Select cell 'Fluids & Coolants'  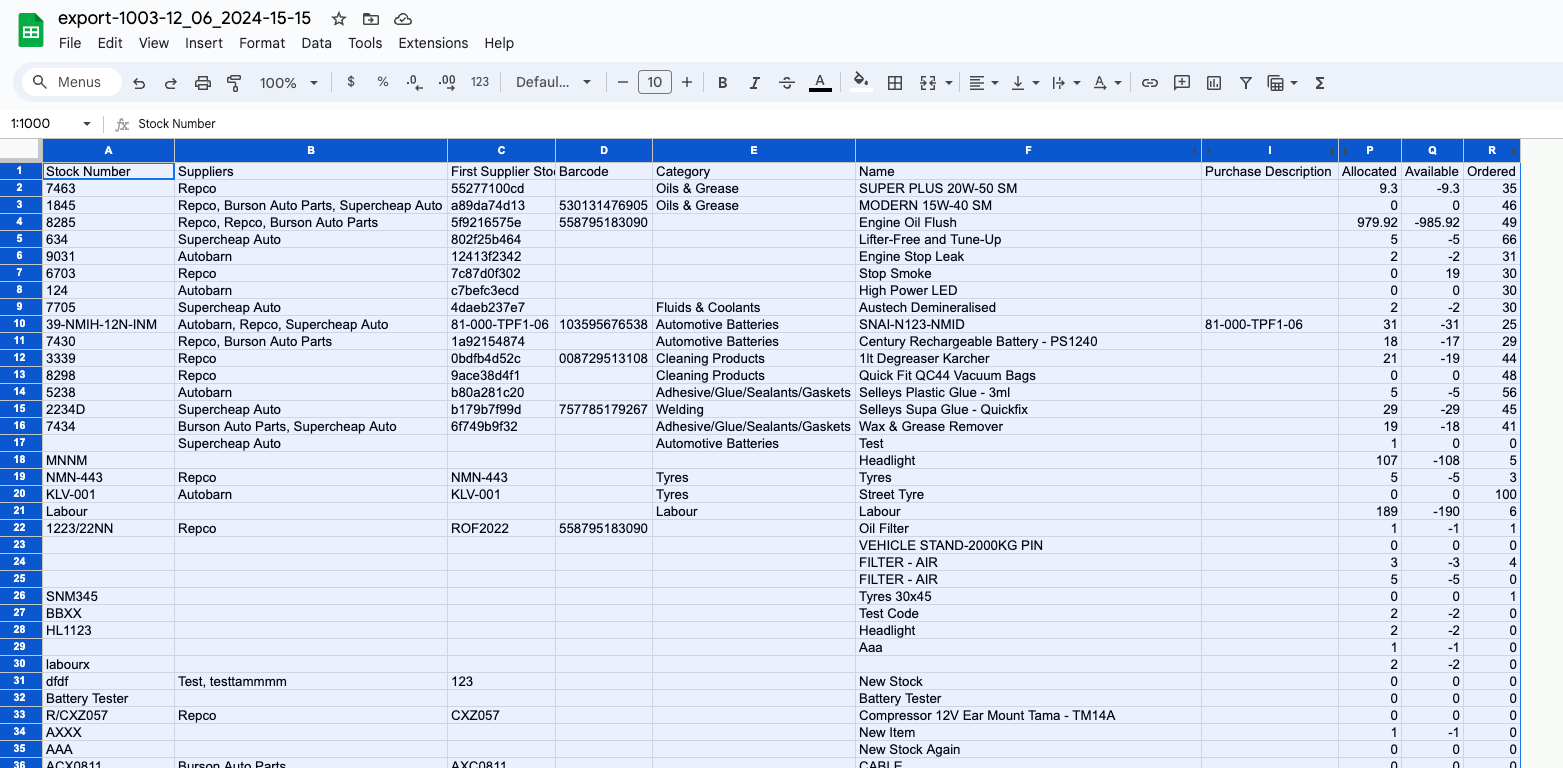pyautogui.click(x=754, y=307)
